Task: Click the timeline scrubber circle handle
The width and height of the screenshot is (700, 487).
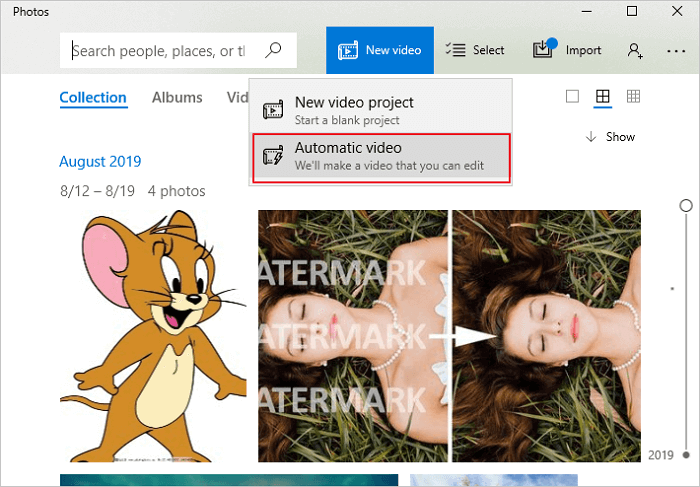Action: click(685, 205)
